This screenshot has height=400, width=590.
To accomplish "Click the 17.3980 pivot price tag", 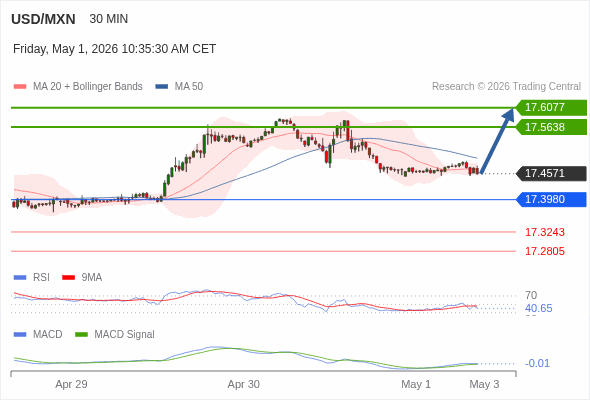I will 551,199.
